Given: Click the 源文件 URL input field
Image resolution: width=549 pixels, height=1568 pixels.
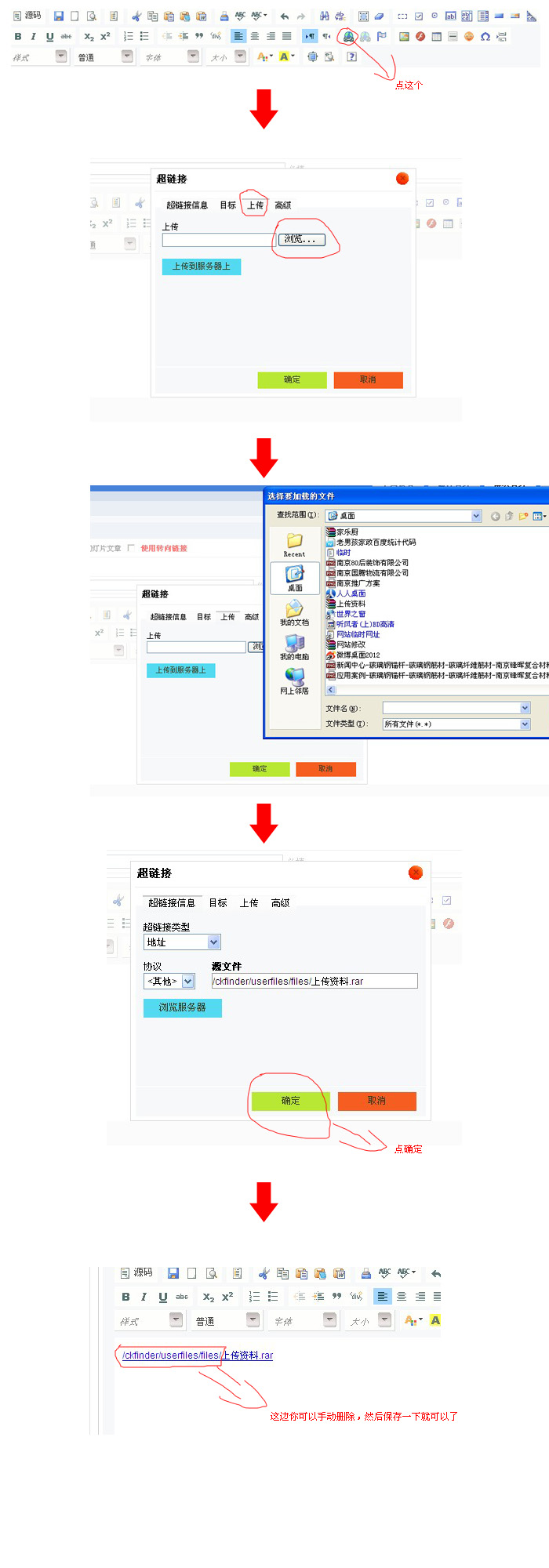Looking at the screenshot, I should pos(314,981).
